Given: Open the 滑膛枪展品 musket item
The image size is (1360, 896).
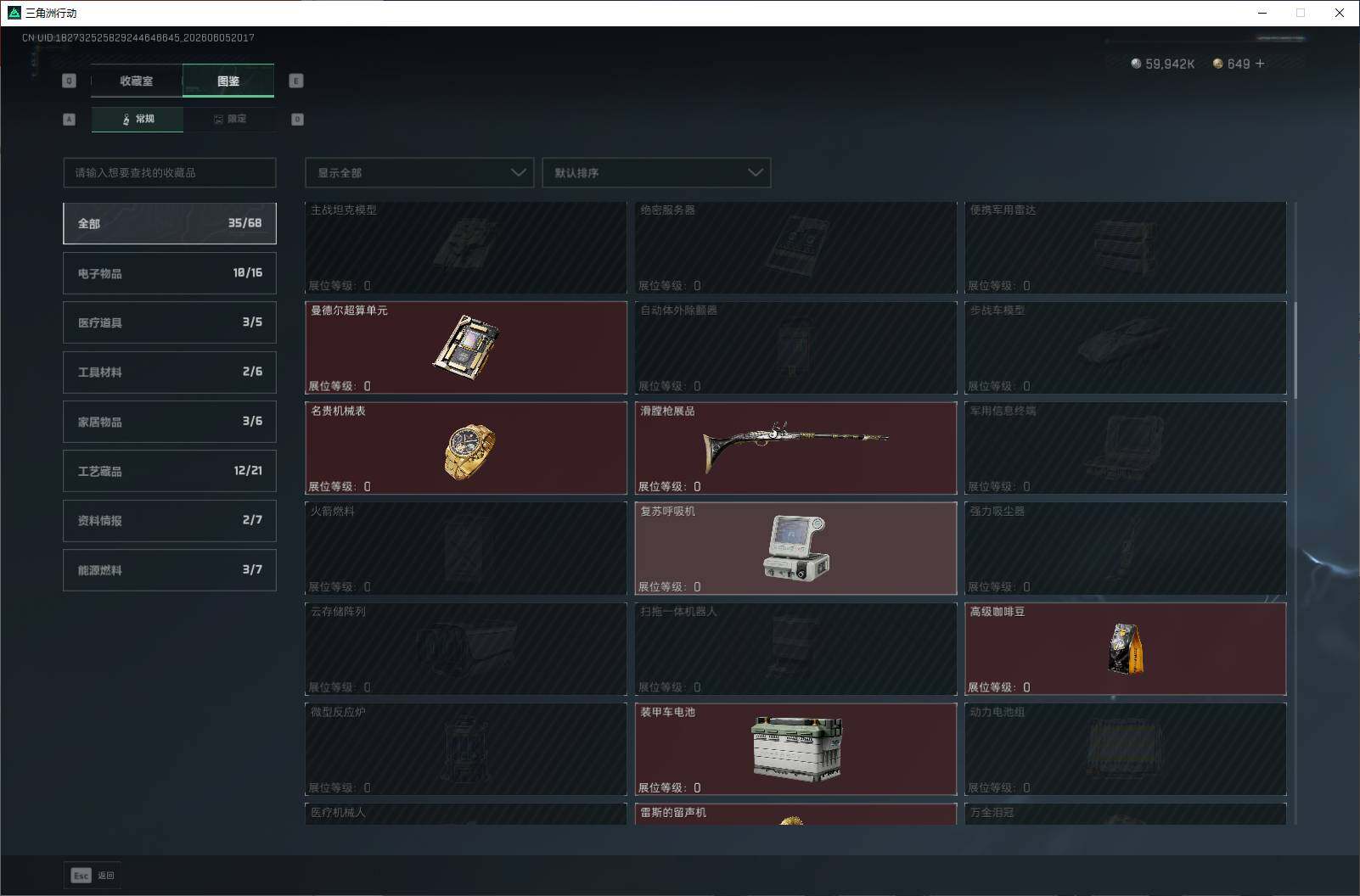Looking at the screenshot, I should [x=795, y=447].
